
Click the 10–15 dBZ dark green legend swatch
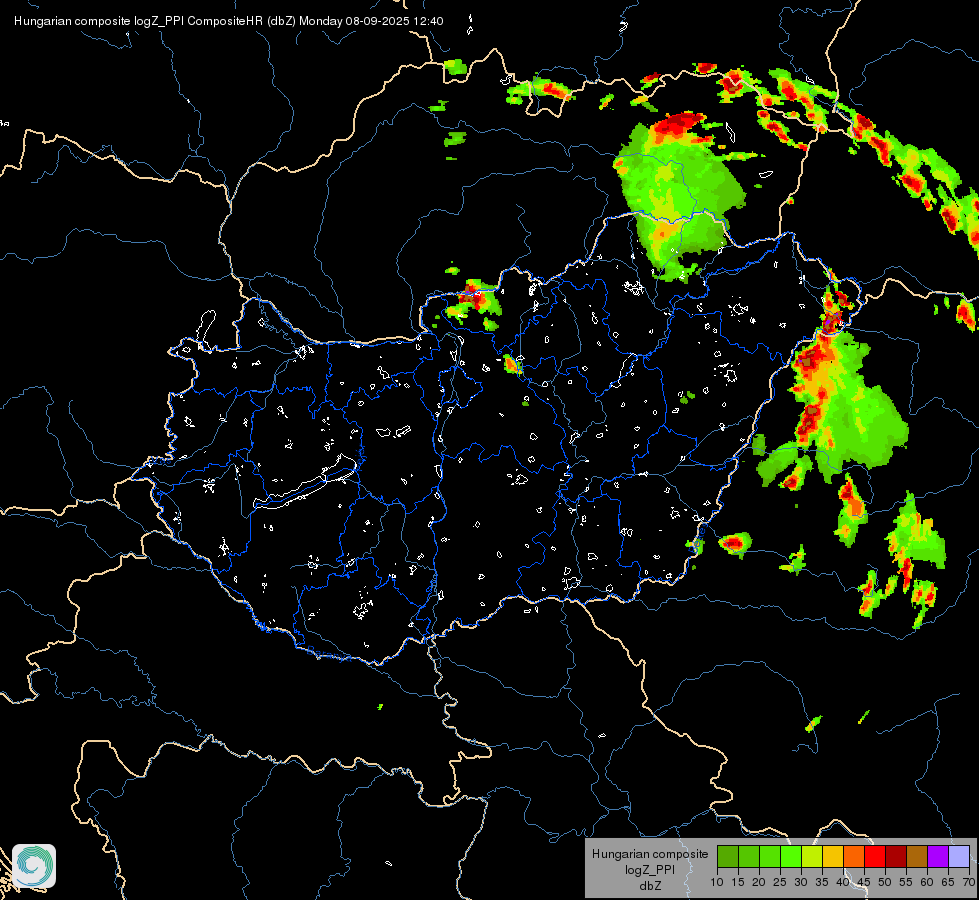click(728, 856)
